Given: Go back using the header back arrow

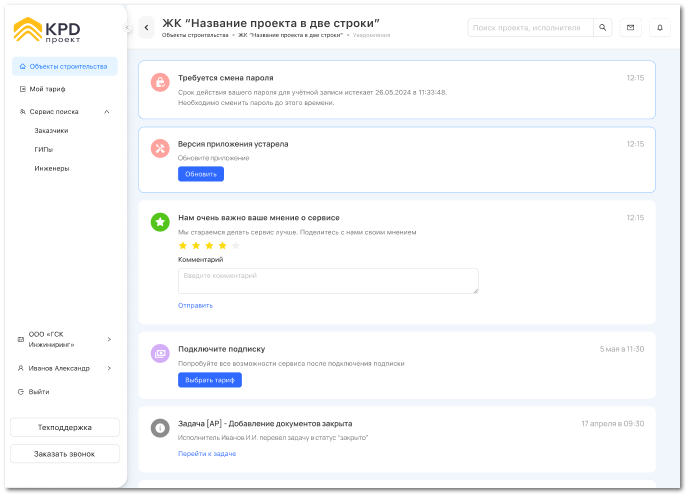Looking at the screenshot, I should [x=146, y=28].
